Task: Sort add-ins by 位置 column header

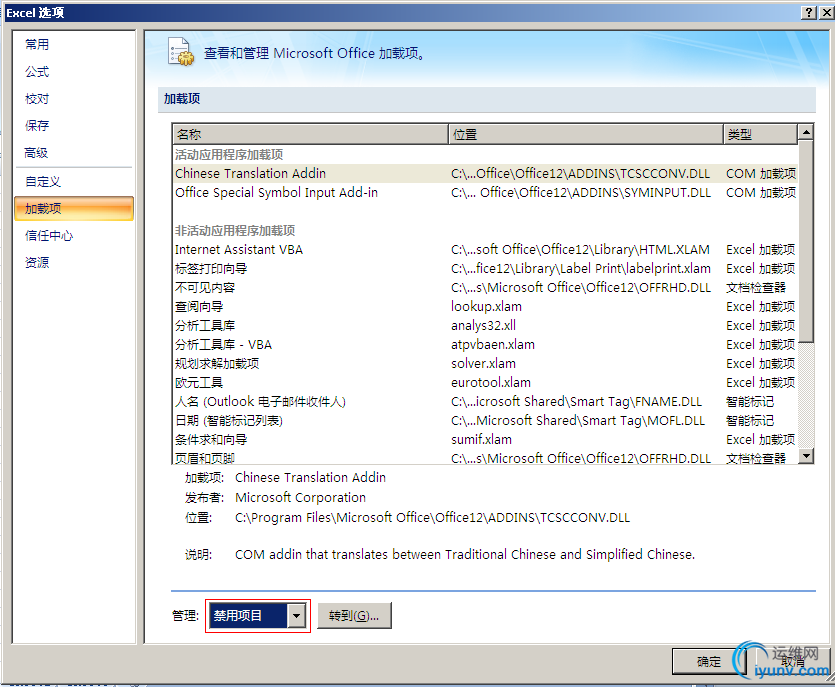Action: [x=586, y=134]
